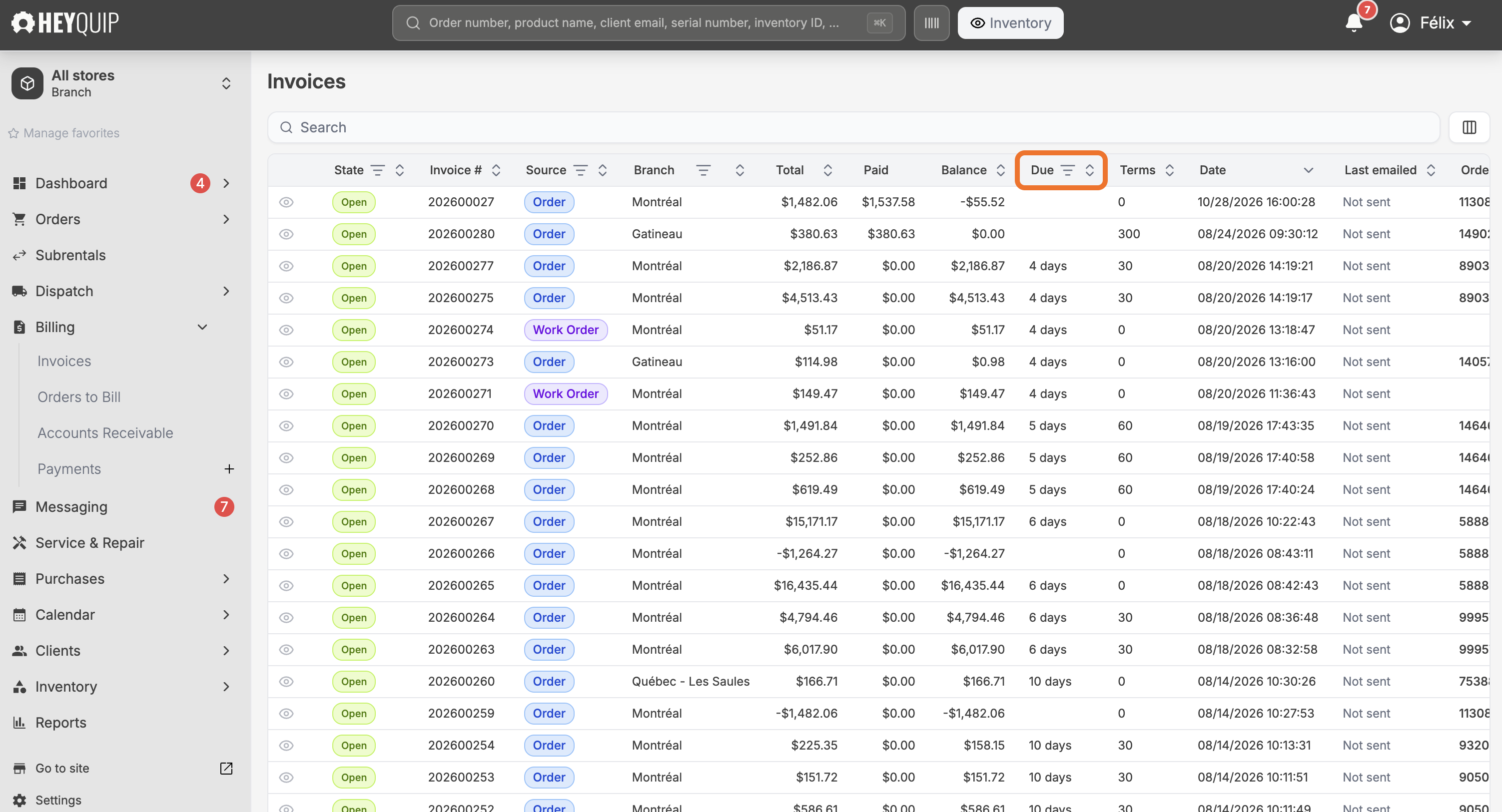
Task: Click balance $15,171.17 cell
Action: coord(978,522)
